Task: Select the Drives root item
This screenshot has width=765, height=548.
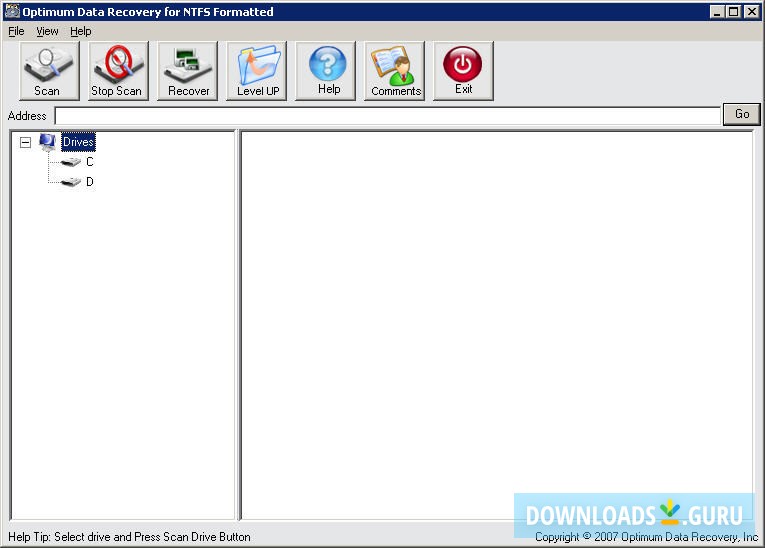Action: (78, 142)
